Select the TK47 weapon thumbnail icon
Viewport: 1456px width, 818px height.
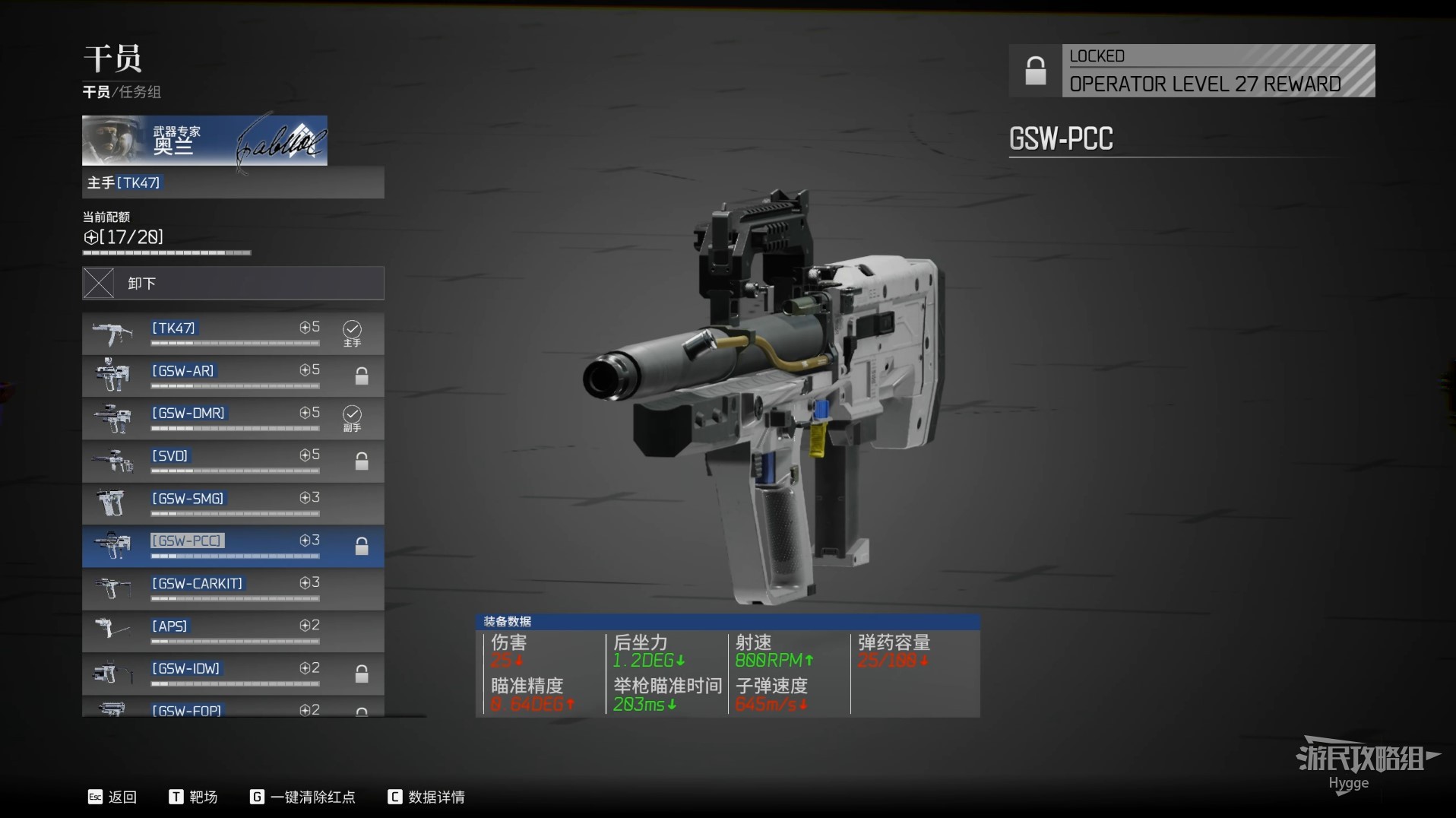click(x=112, y=333)
